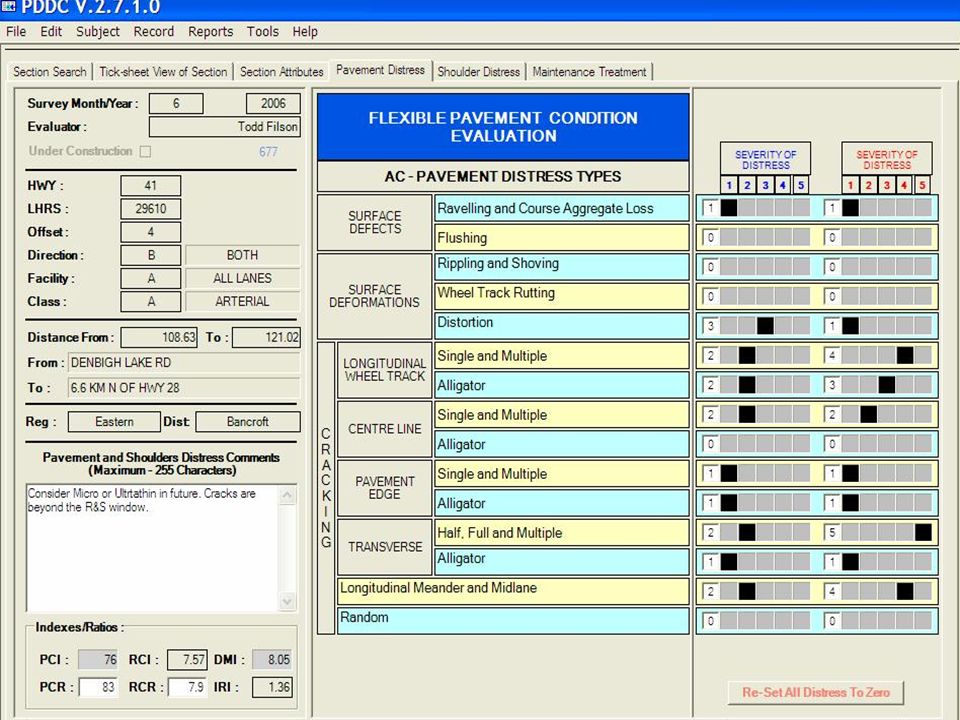The height and width of the screenshot is (720, 960).
Task: Click the Dist field showing Bancroft
Action: pos(247,422)
